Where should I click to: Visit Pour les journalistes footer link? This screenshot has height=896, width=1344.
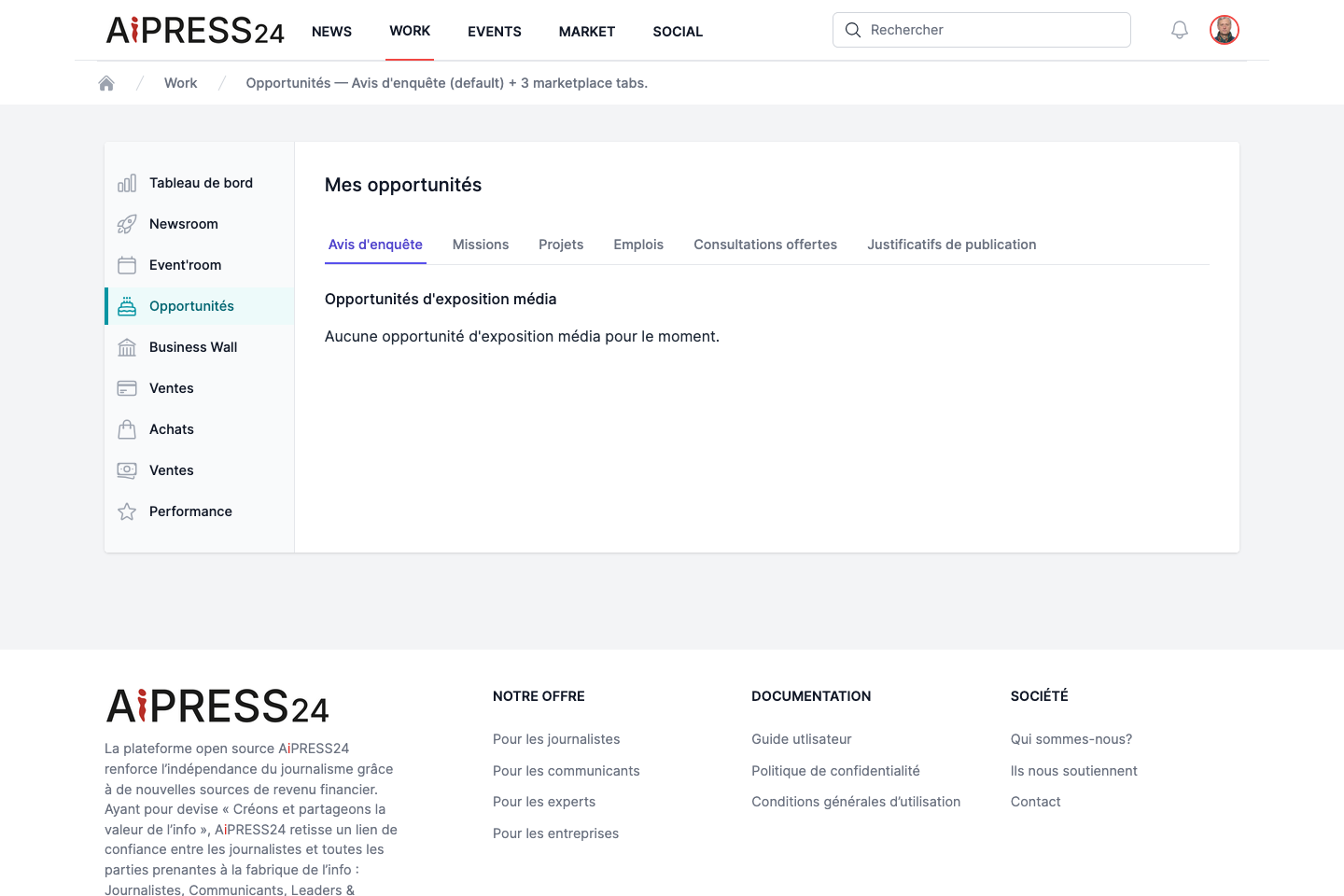click(556, 739)
